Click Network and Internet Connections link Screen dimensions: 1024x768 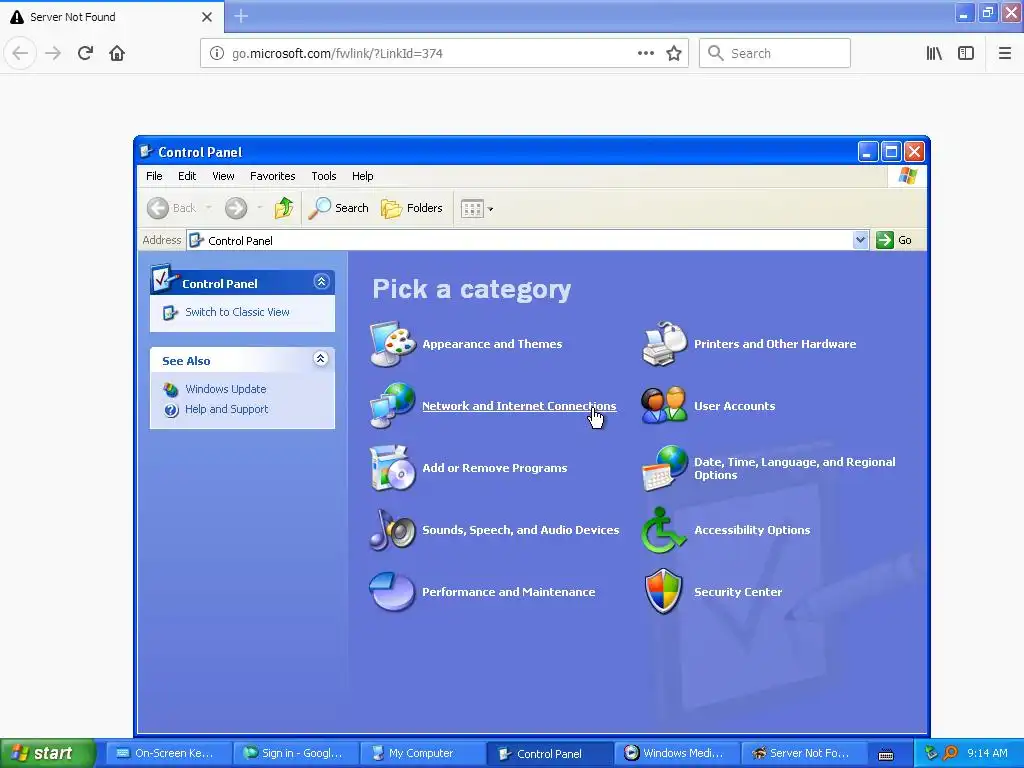(519, 406)
